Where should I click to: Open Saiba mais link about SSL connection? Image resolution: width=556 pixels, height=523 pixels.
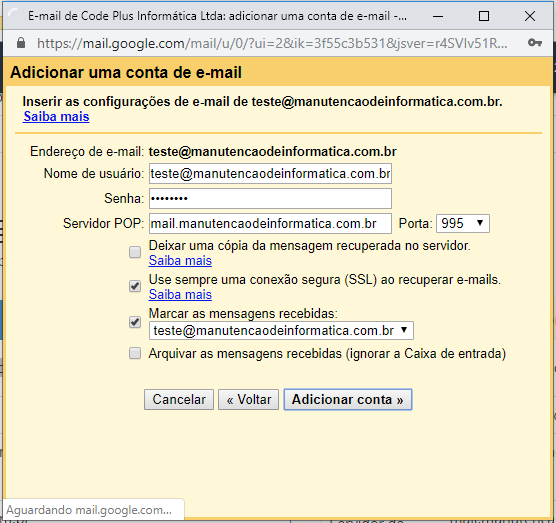180,295
